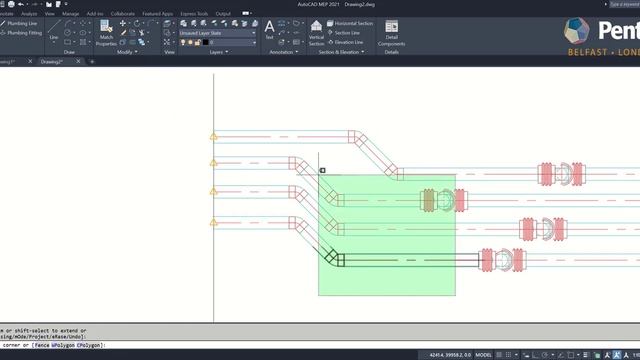Toggle layer on/off lightbulb icon
The height and width of the screenshot is (360, 640).
click(183, 42)
